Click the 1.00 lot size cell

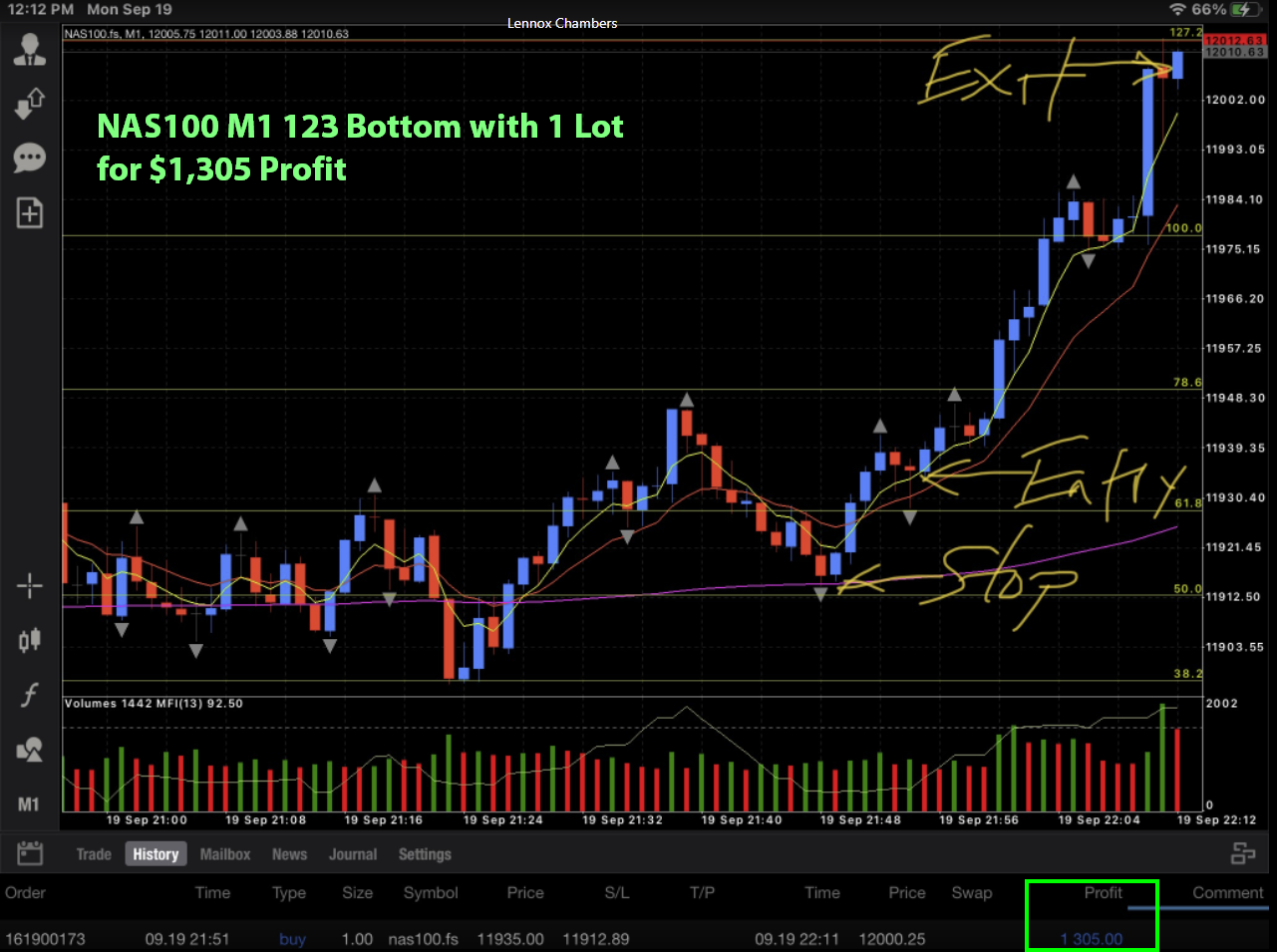[x=357, y=939]
